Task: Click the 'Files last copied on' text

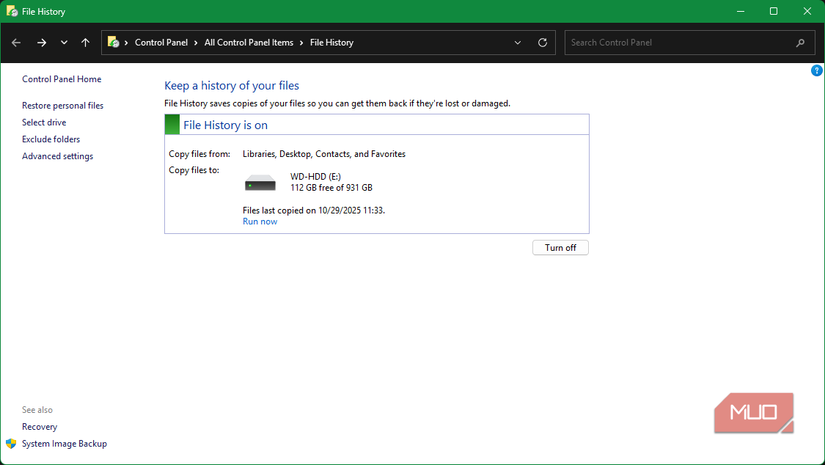Action: [314, 210]
